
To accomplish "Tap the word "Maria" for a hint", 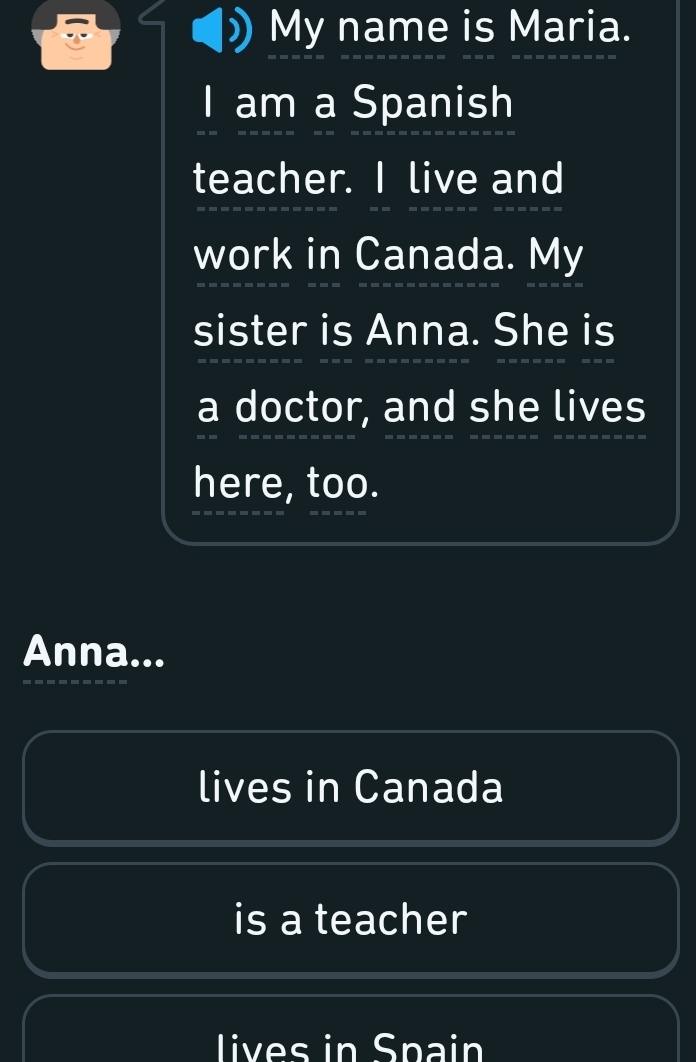I will coord(570,28).
